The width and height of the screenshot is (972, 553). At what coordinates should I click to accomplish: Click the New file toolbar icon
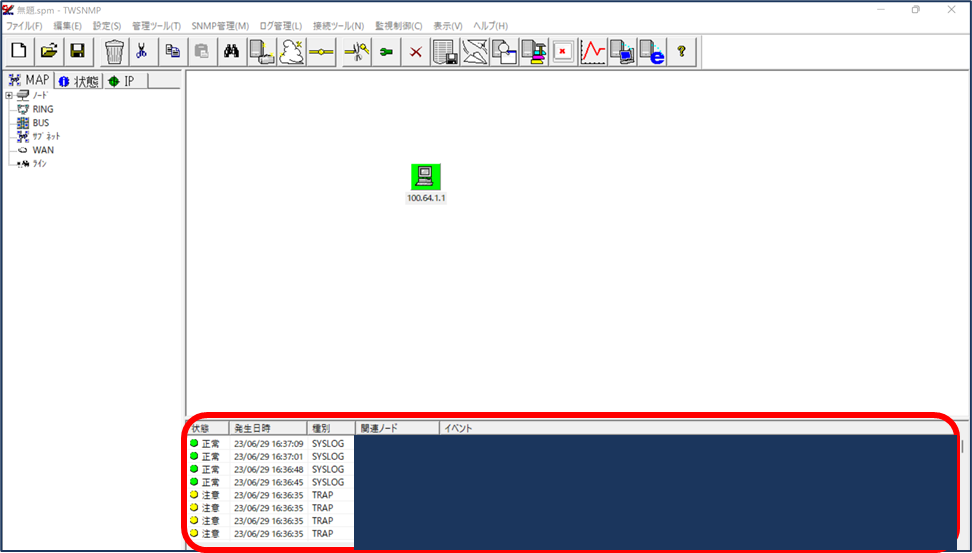tap(19, 51)
